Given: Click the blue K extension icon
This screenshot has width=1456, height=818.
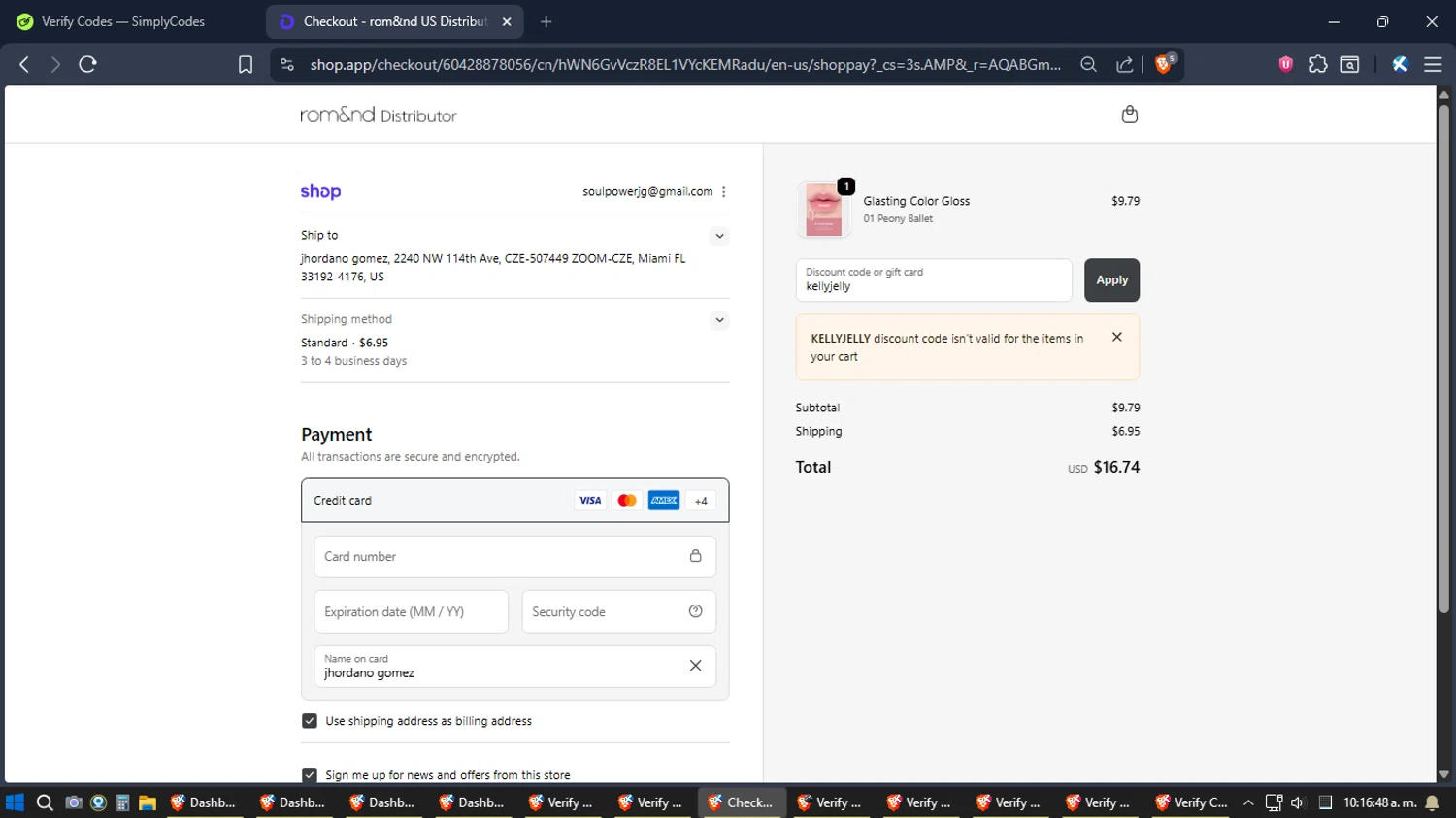Looking at the screenshot, I should [1400, 64].
